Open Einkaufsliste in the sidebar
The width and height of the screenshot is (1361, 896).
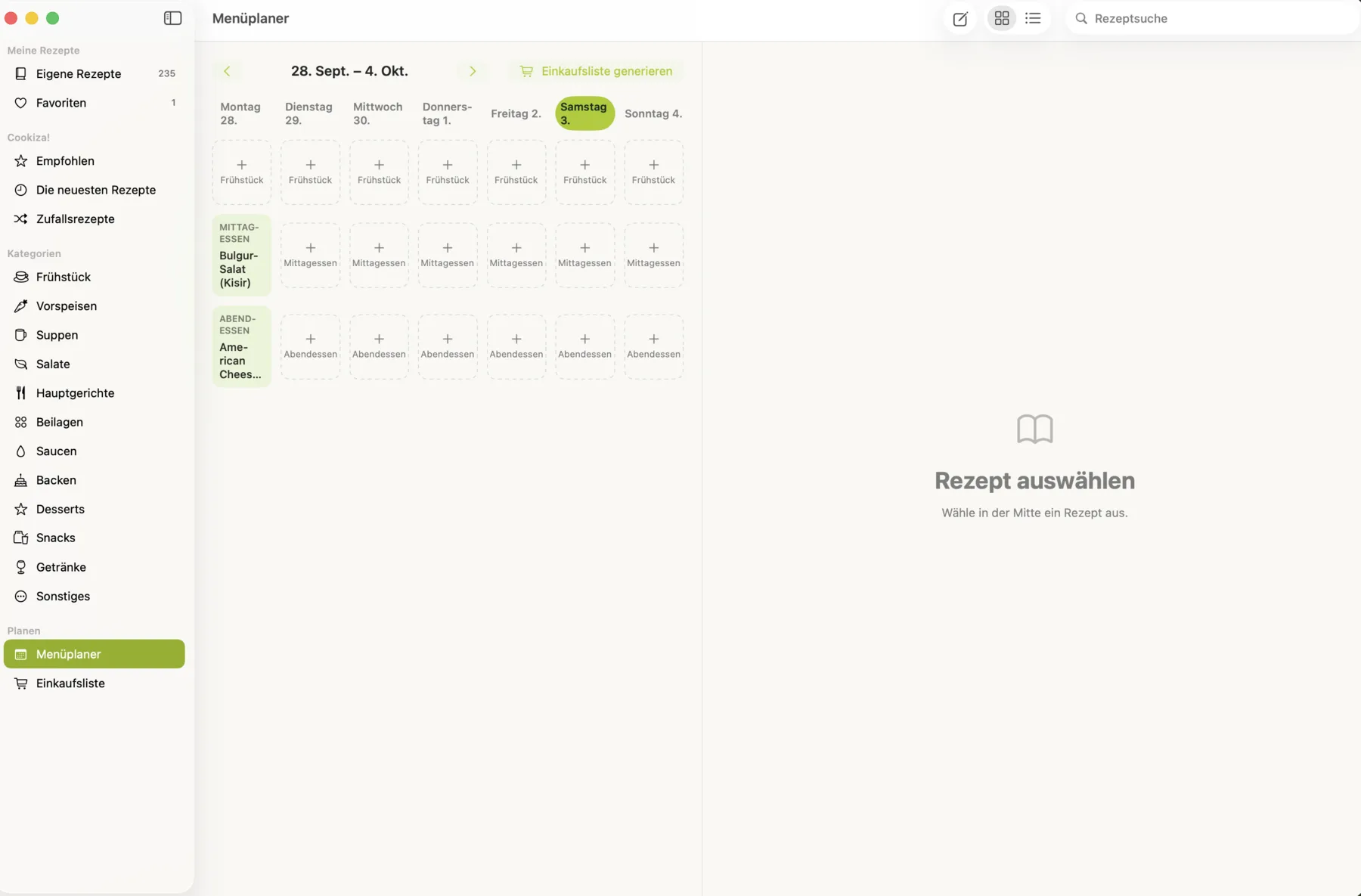(x=95, y=684)
